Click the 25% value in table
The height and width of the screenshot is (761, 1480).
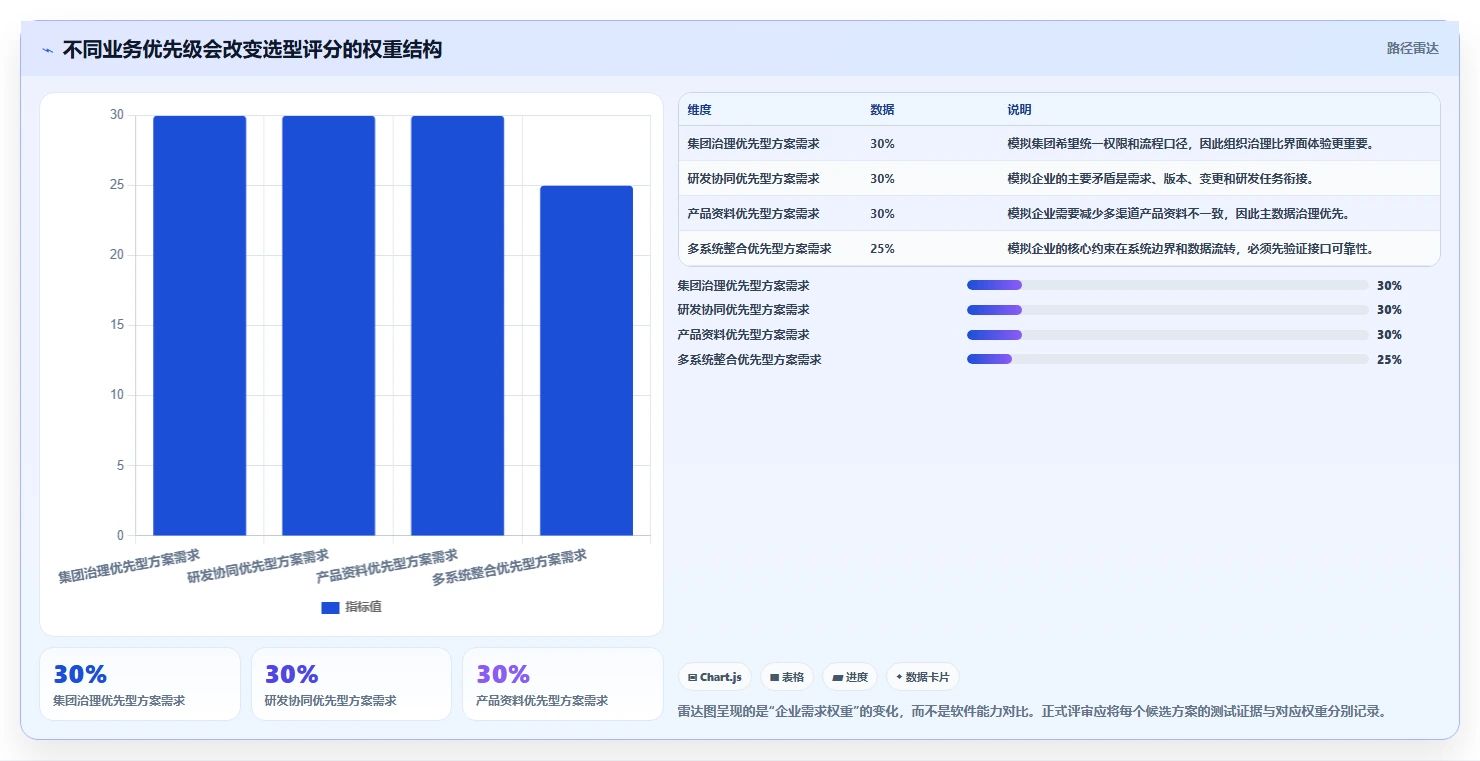pyautogui.click(x=882, y=249)
